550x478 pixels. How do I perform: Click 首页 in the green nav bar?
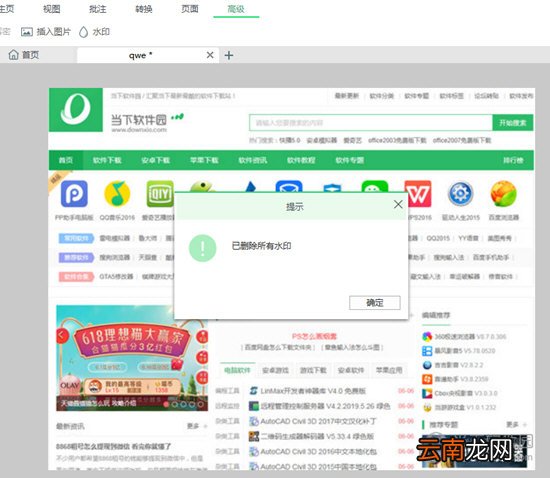coord(66,160)
